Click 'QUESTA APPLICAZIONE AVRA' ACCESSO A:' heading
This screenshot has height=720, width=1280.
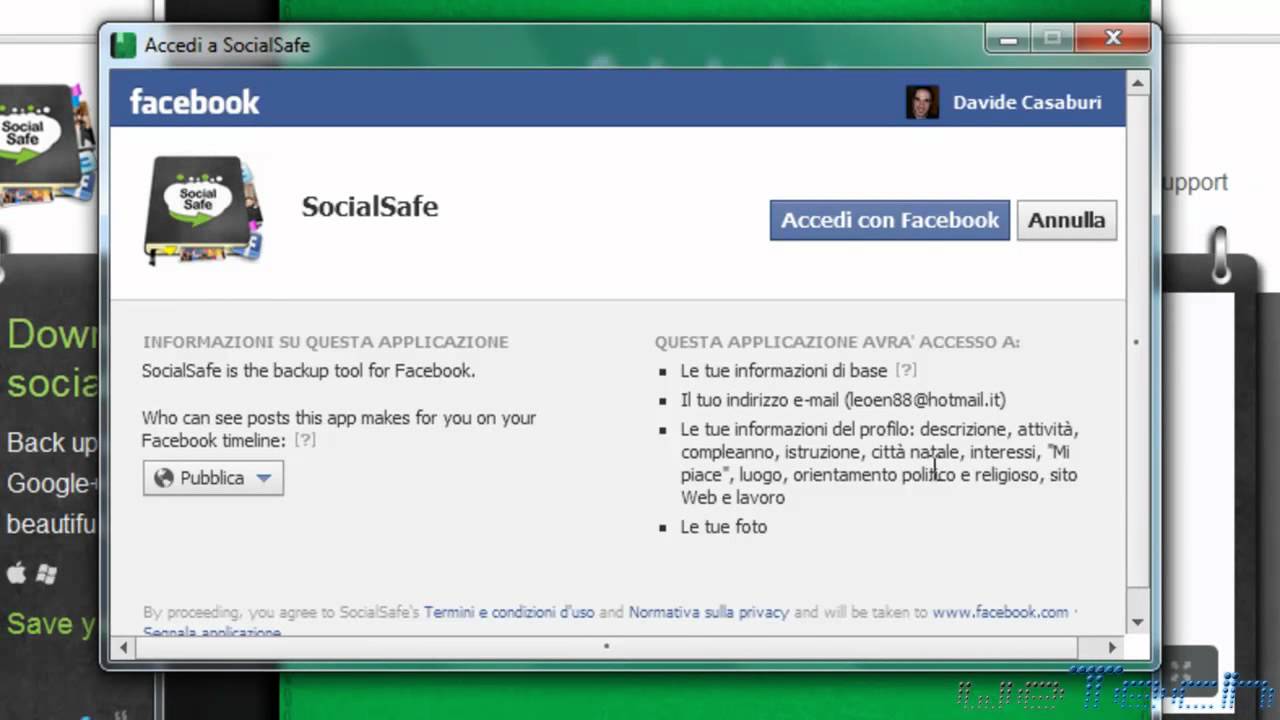tap(838, 342)
